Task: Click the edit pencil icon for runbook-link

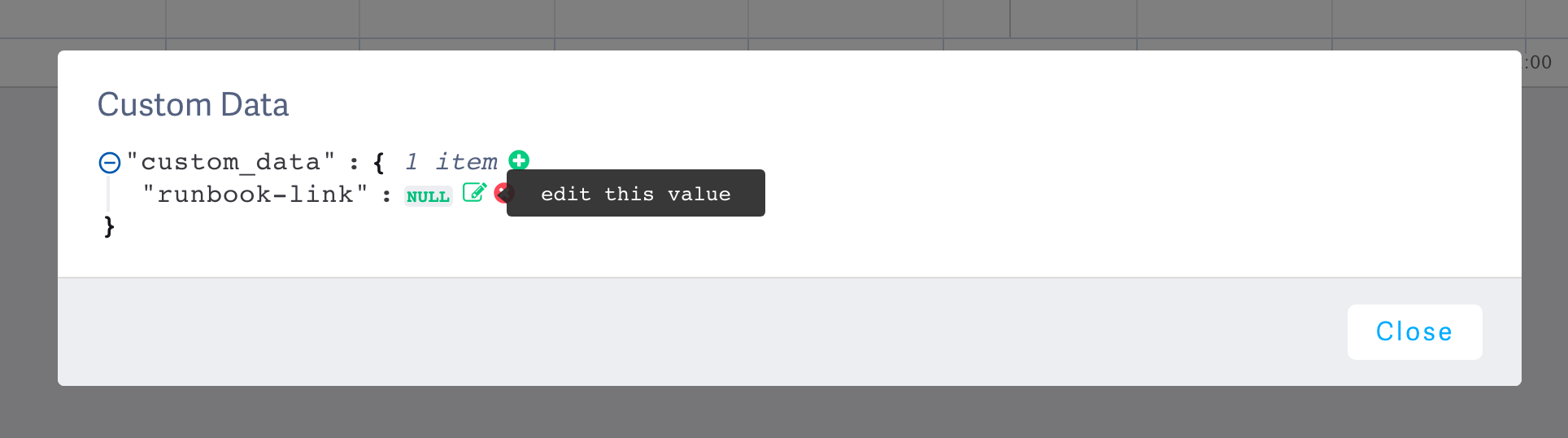Action: pos(474,193)
